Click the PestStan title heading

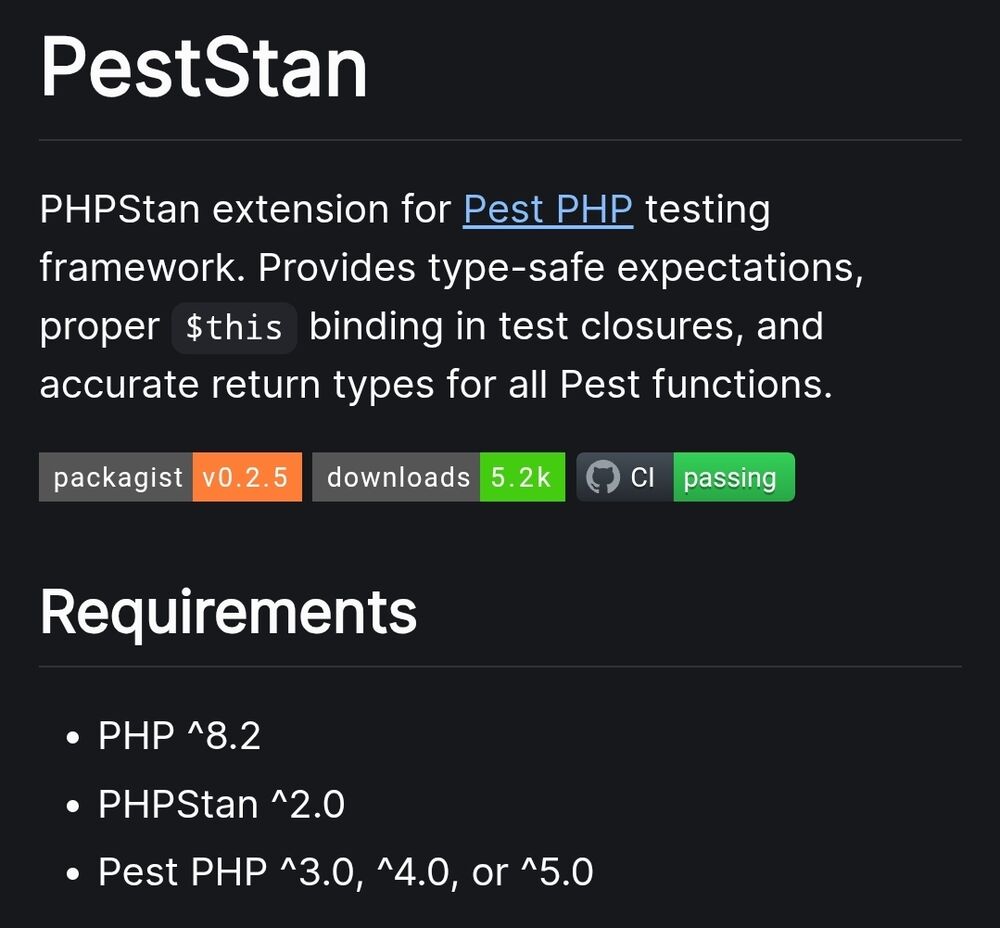(x=204, y=67)
